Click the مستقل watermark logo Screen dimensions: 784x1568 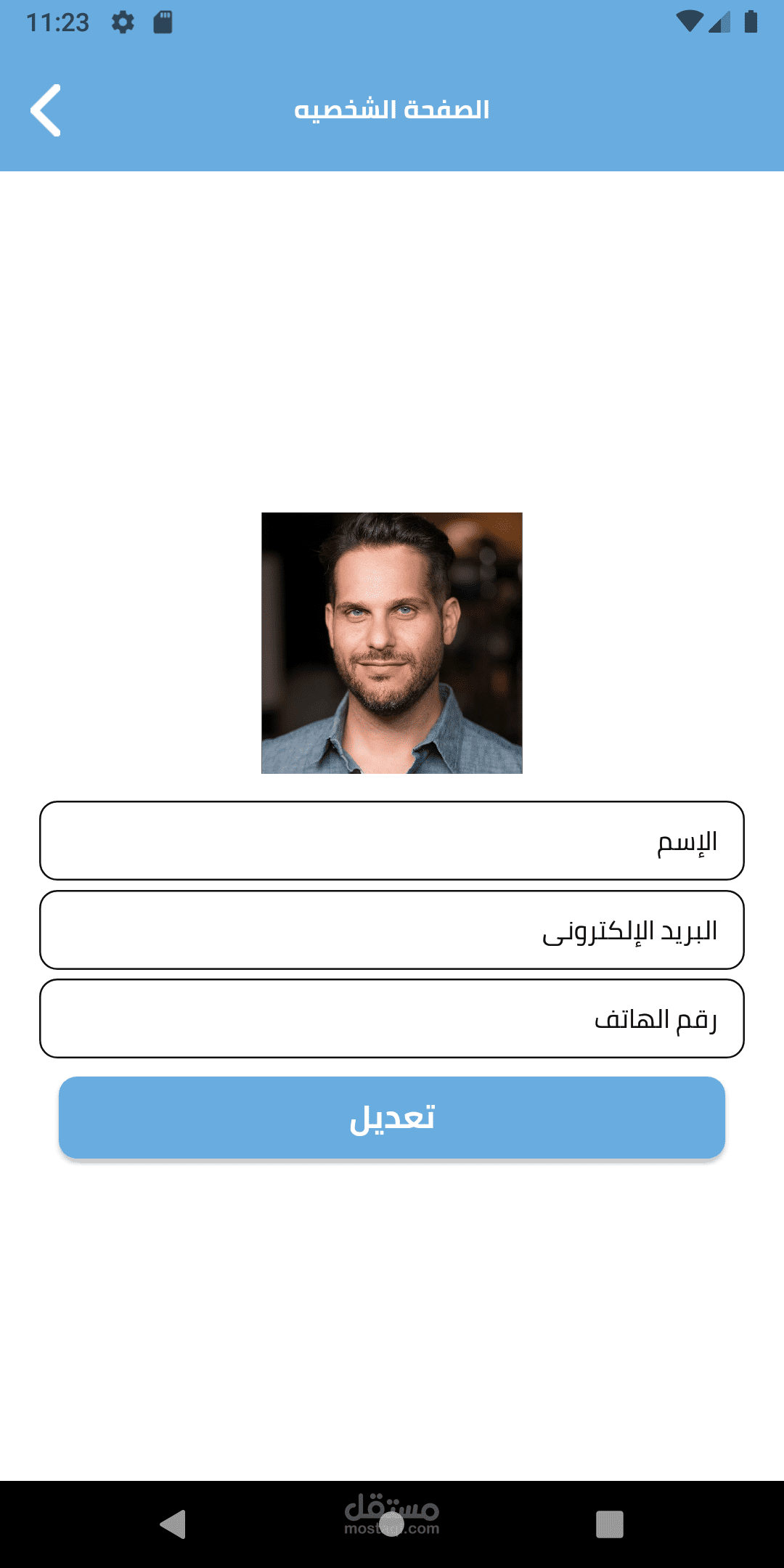393,1507
